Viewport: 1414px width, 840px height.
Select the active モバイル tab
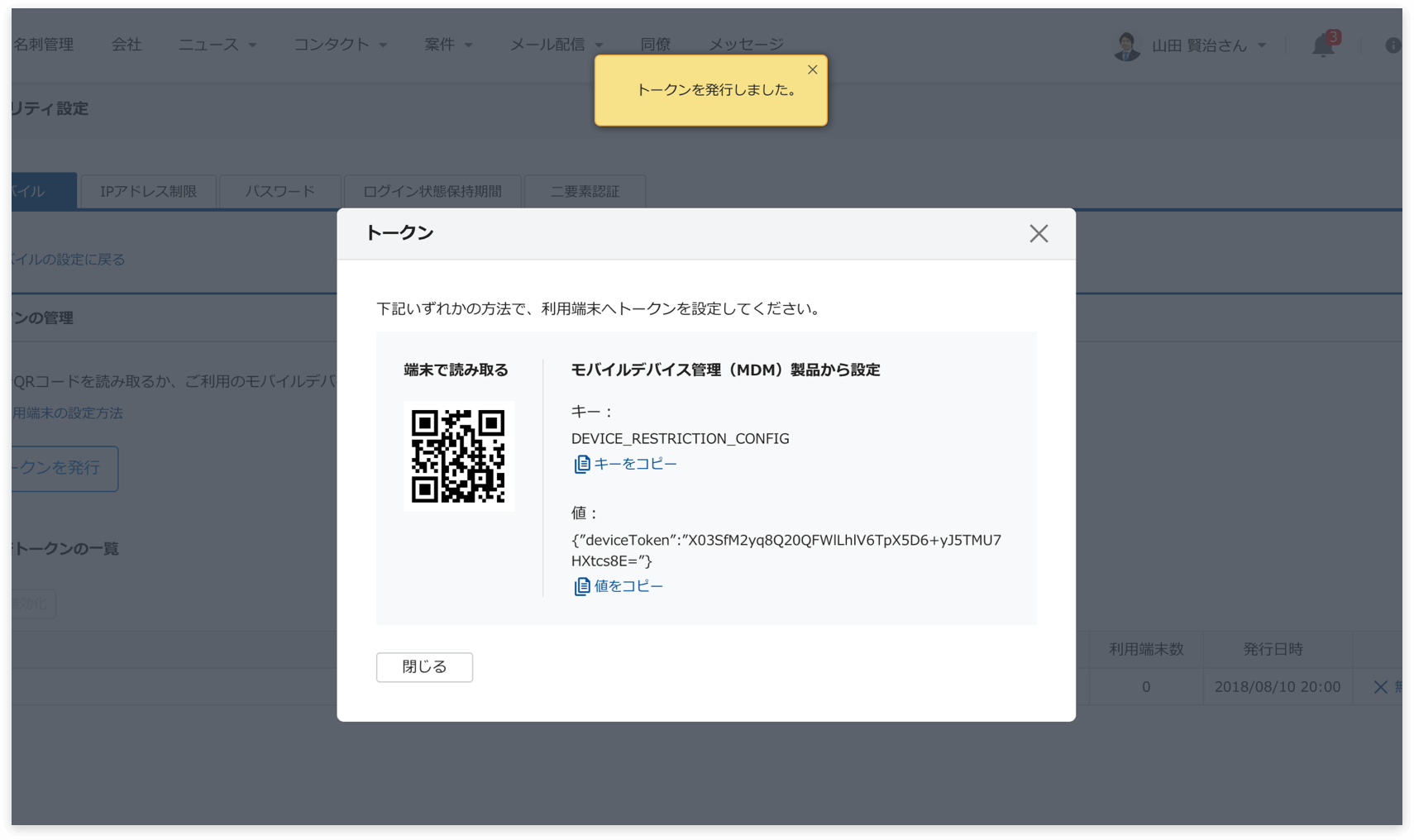point(44,191)
